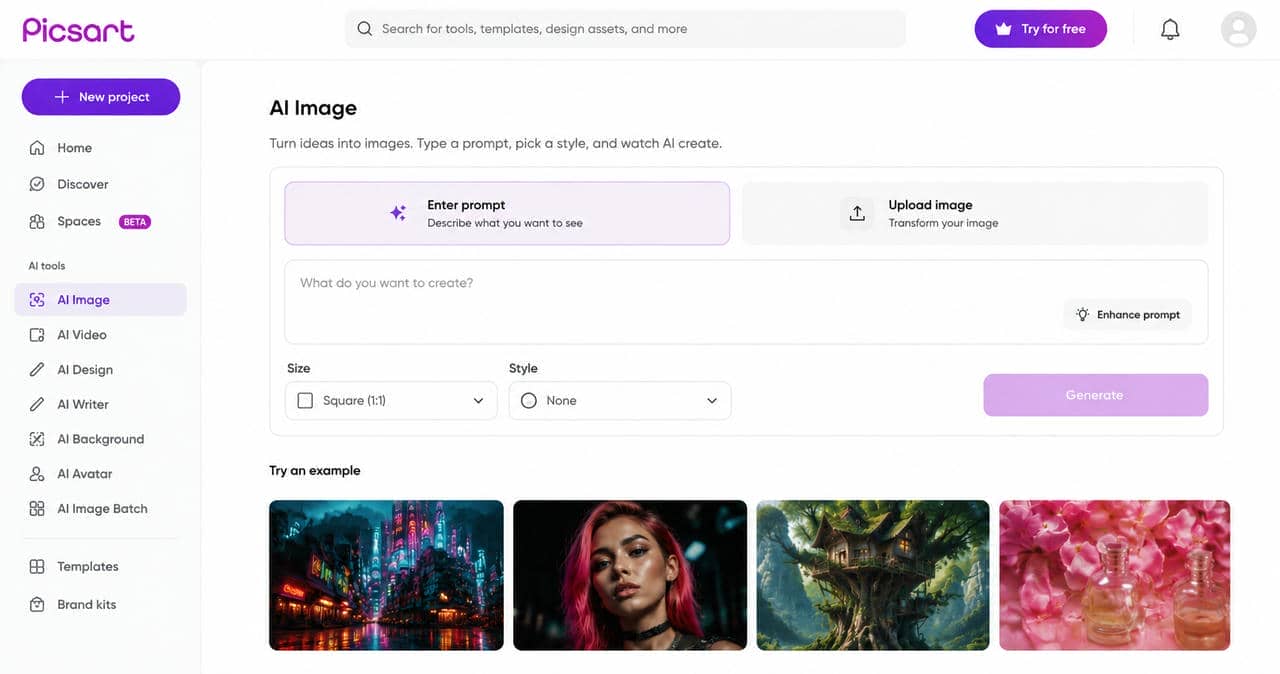Open the Size dropdown Square (1:1)
This screenshot has width=1280, height=674.
click(x=391, y=400)
